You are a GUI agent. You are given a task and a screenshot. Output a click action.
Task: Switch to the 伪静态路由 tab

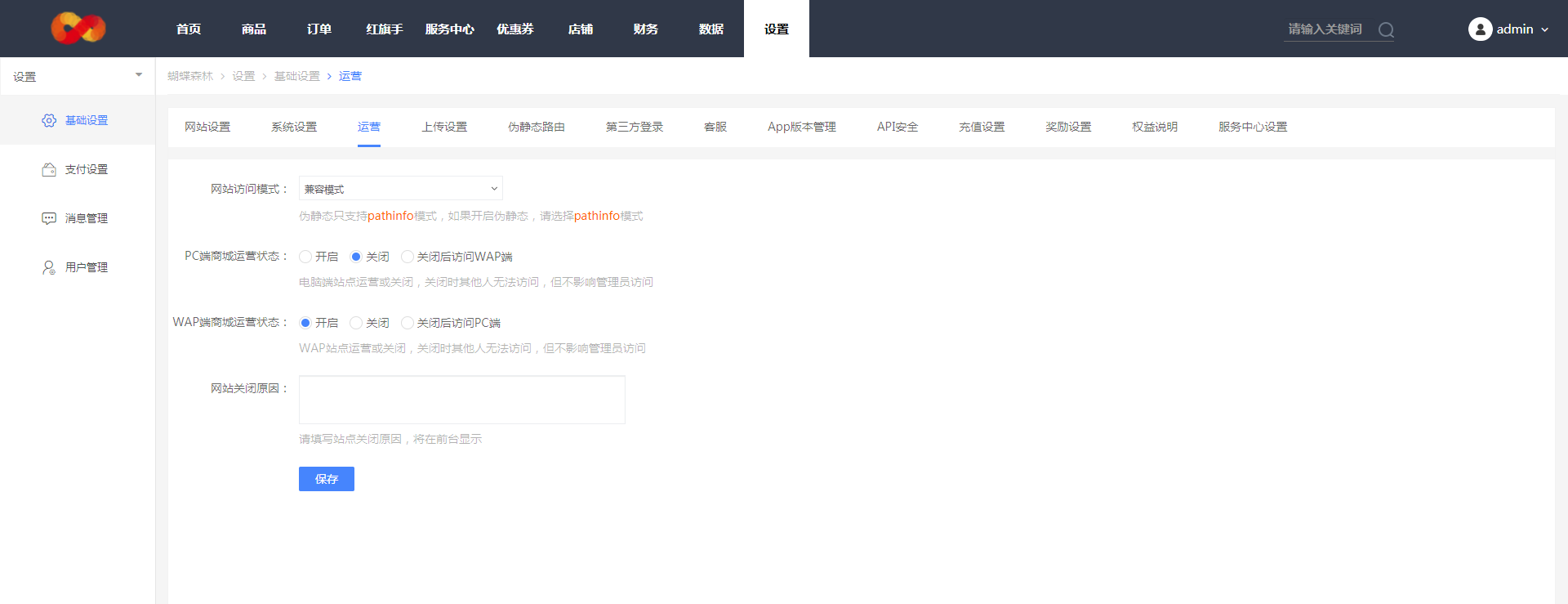click(537, 127)
